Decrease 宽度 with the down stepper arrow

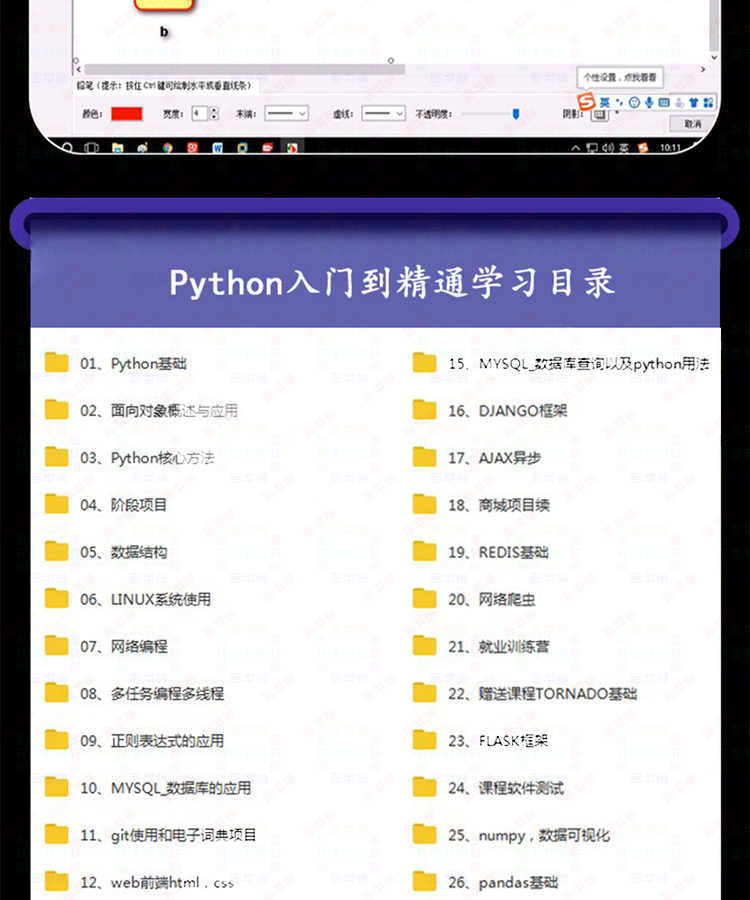(213, 117)
